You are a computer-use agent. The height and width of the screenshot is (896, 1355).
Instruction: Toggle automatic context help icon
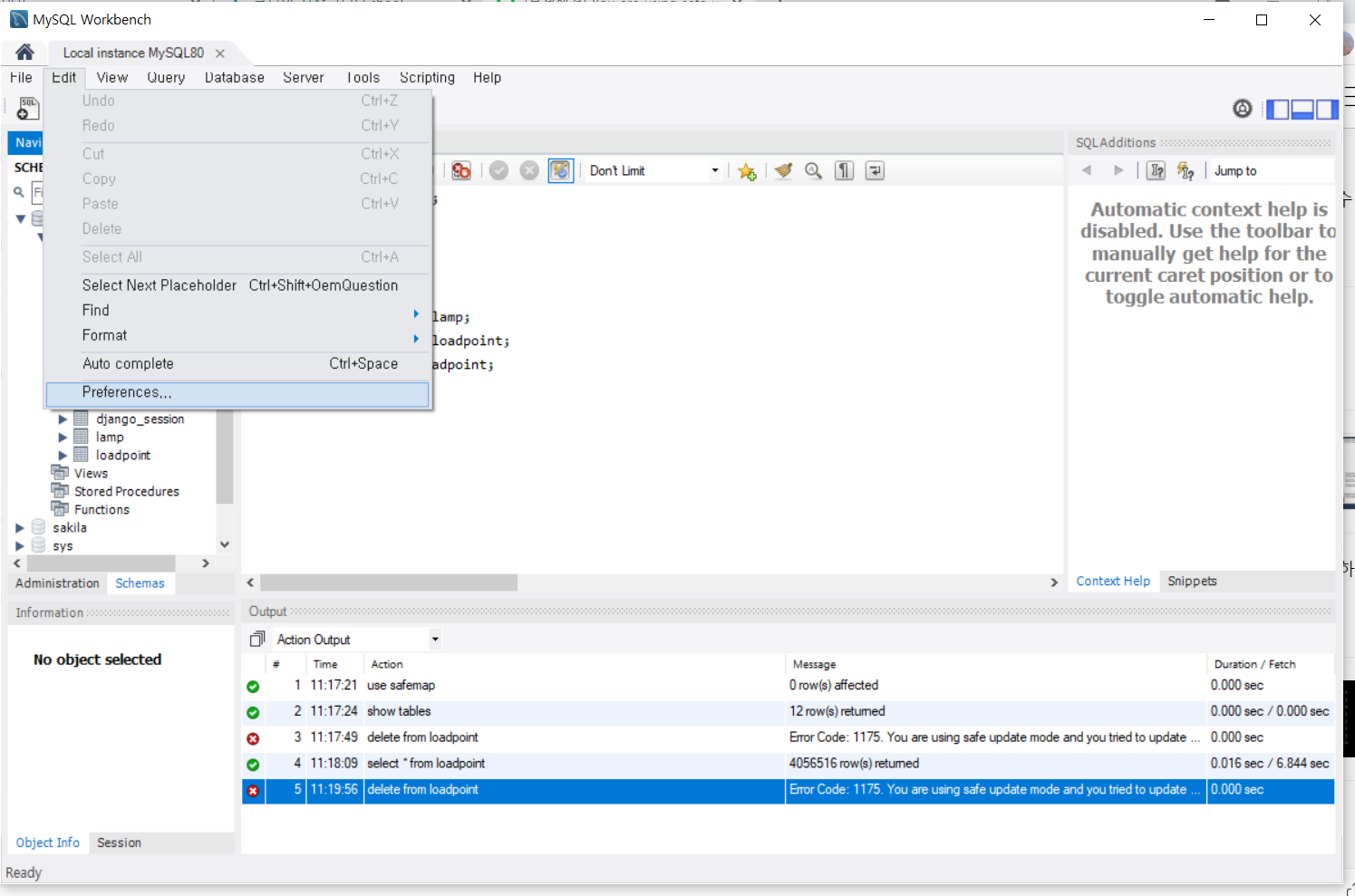point(1186,170)
